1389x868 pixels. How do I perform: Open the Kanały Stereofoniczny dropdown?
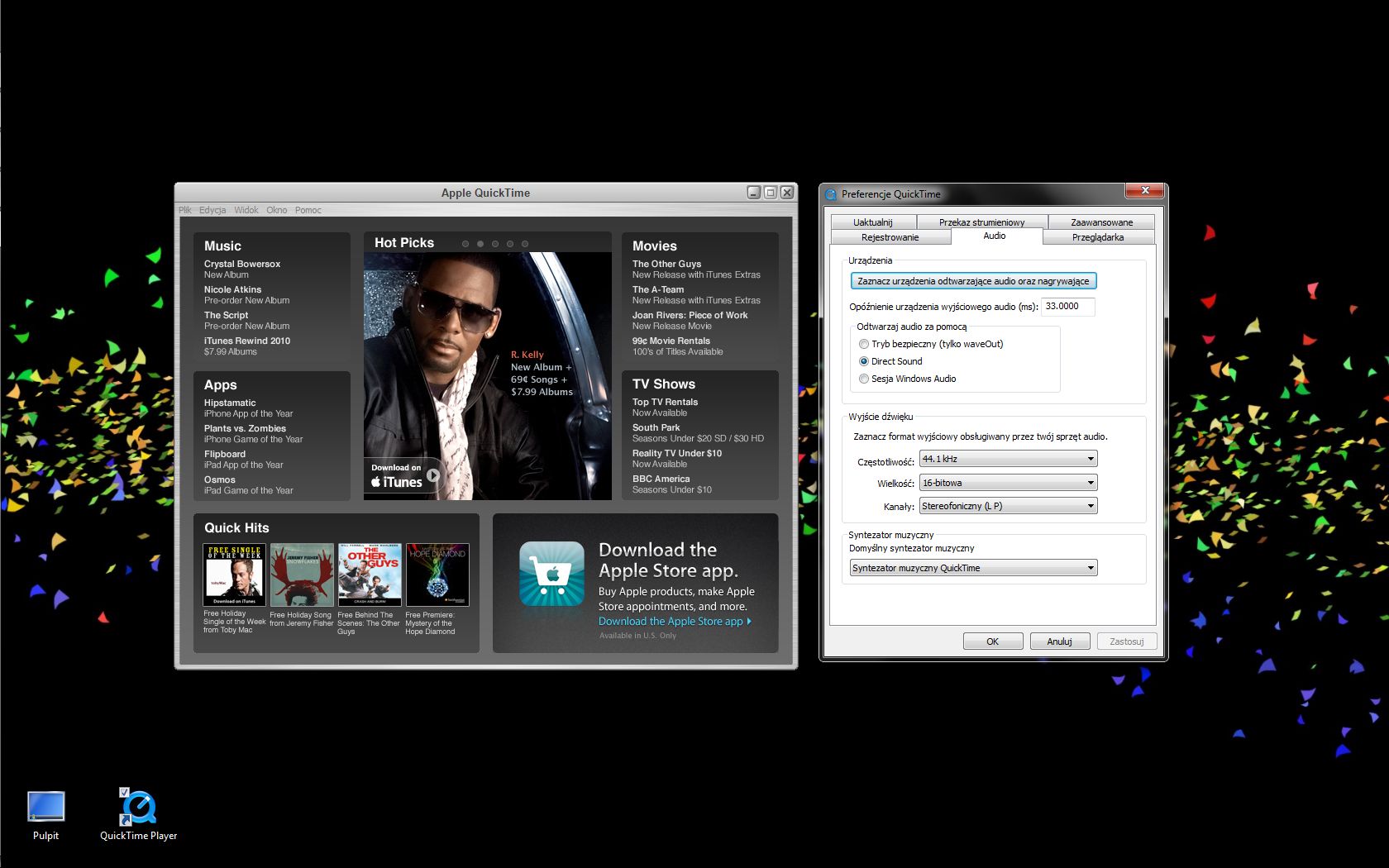pyautogui.click(x=1009, y=506)
